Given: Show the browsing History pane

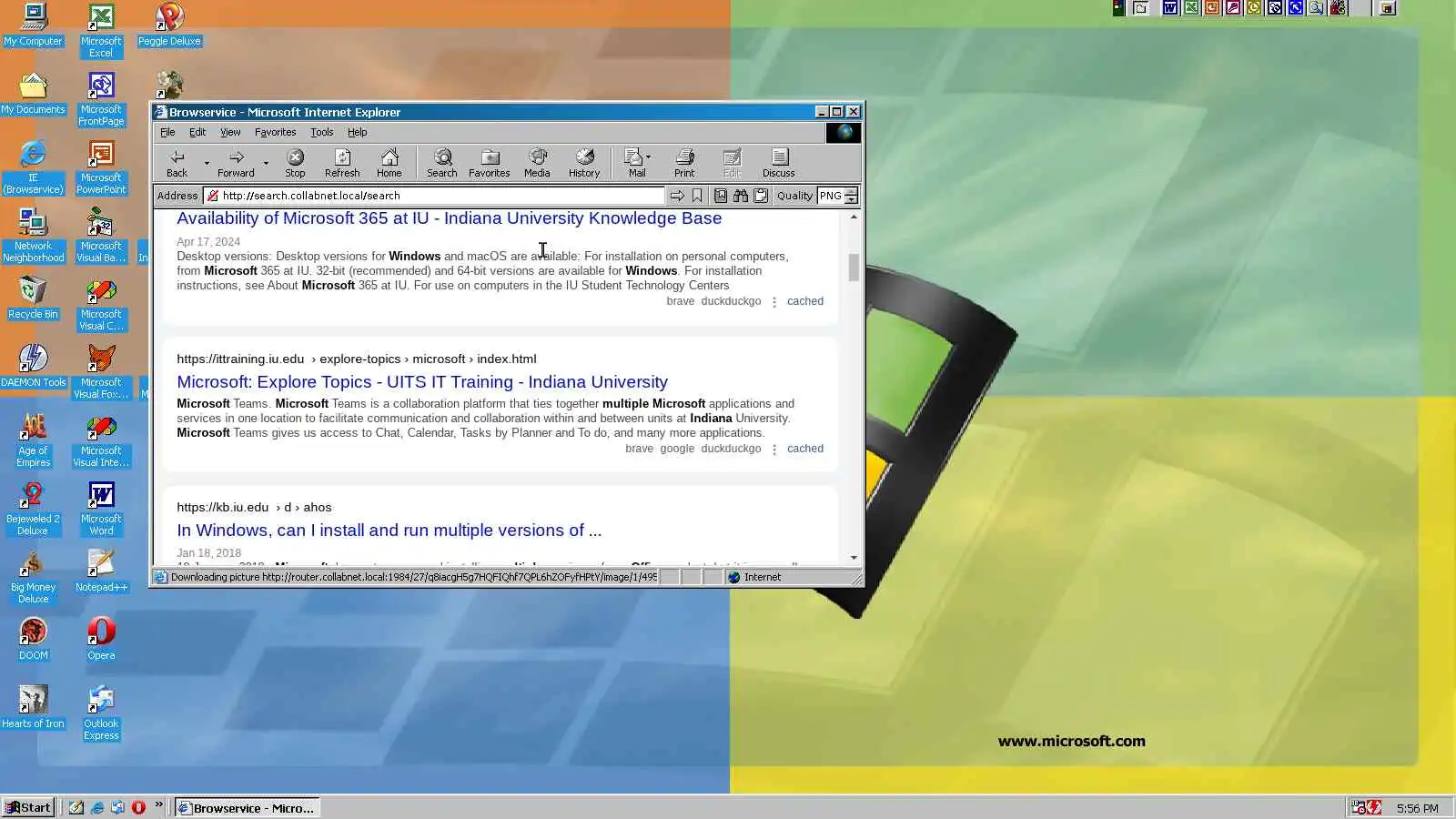Looking at the screenshot, I should click(x=584, y=163).
